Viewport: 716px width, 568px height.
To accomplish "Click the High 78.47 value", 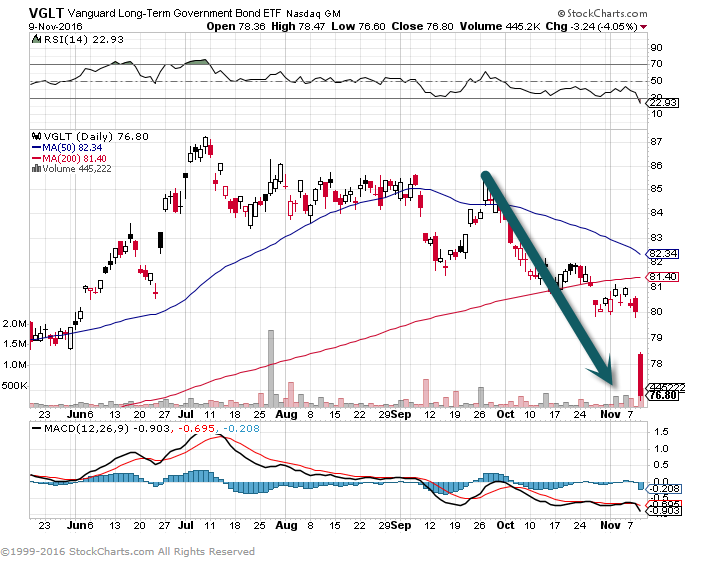I will coord(298,26).
